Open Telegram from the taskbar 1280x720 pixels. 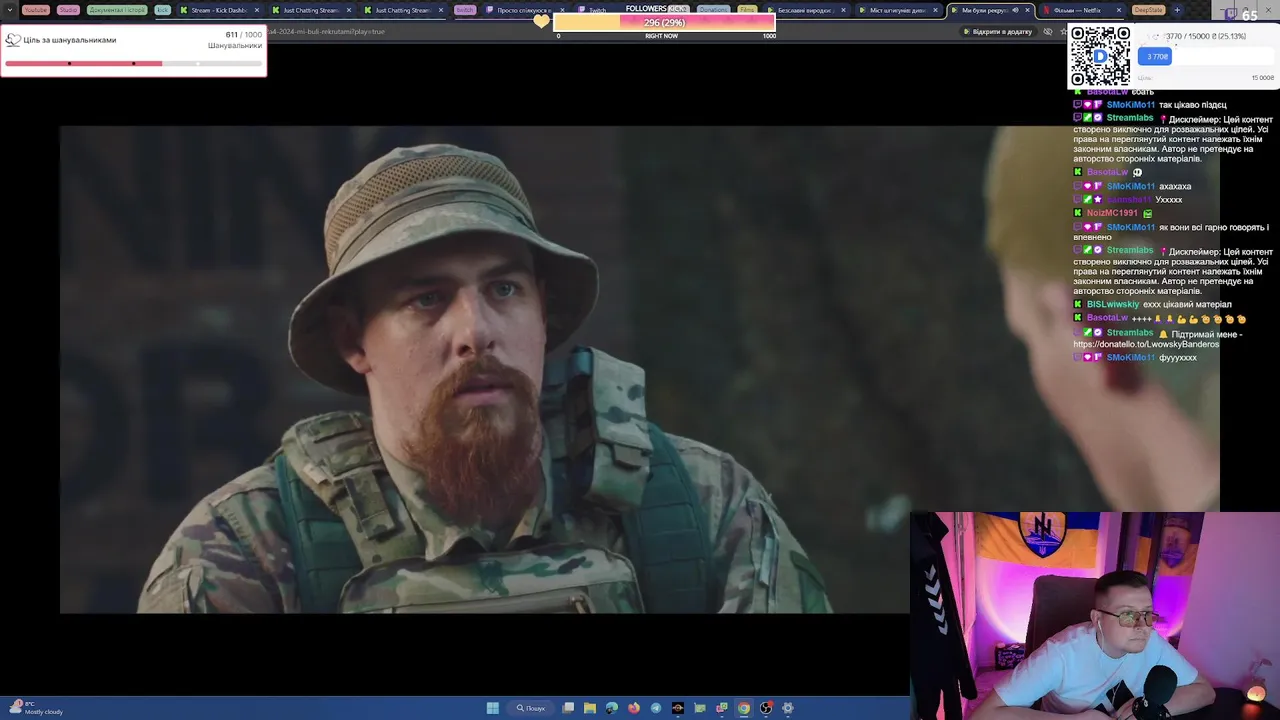[656, 708]
